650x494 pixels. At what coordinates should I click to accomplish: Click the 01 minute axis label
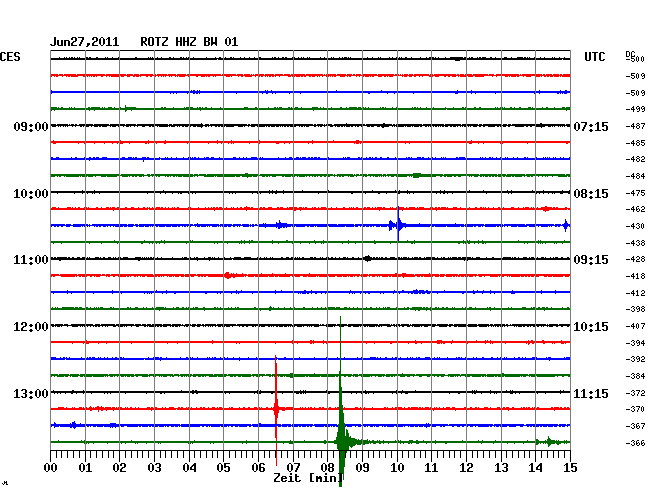(85, 468)
